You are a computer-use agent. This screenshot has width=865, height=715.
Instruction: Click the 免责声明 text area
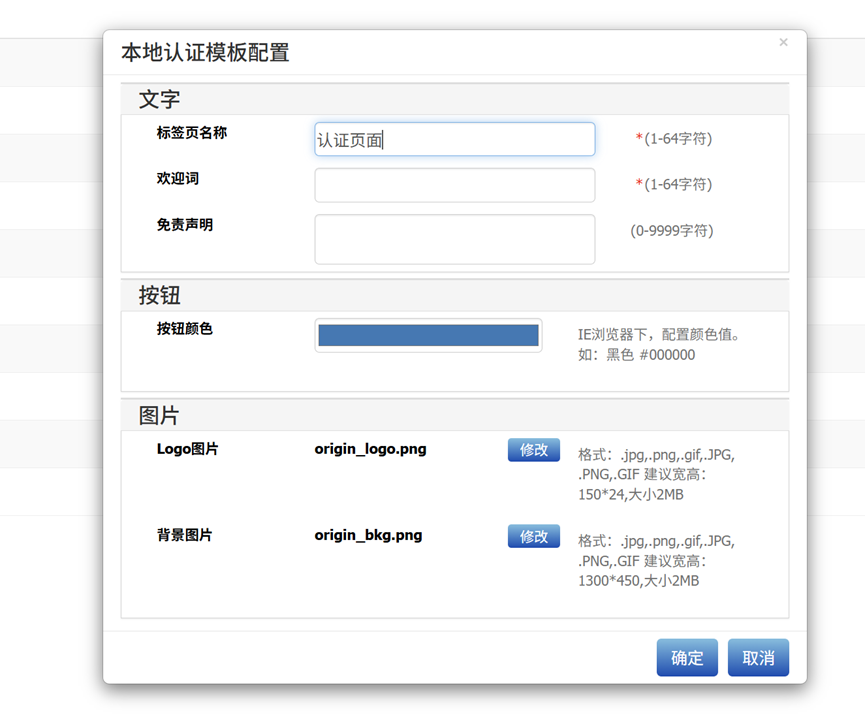[x=455, y=239]
